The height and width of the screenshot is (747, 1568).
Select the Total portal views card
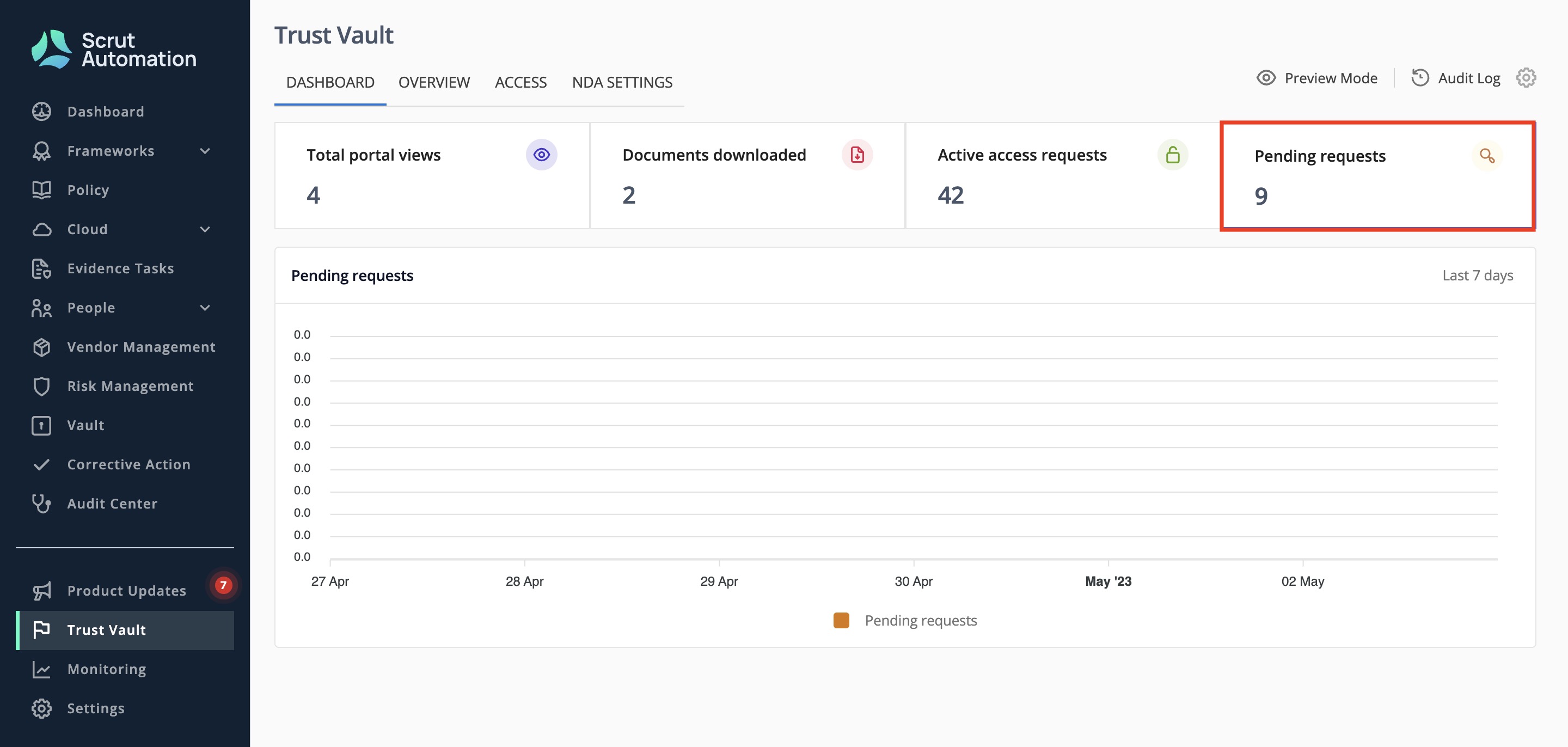click(x=432, y=175)
